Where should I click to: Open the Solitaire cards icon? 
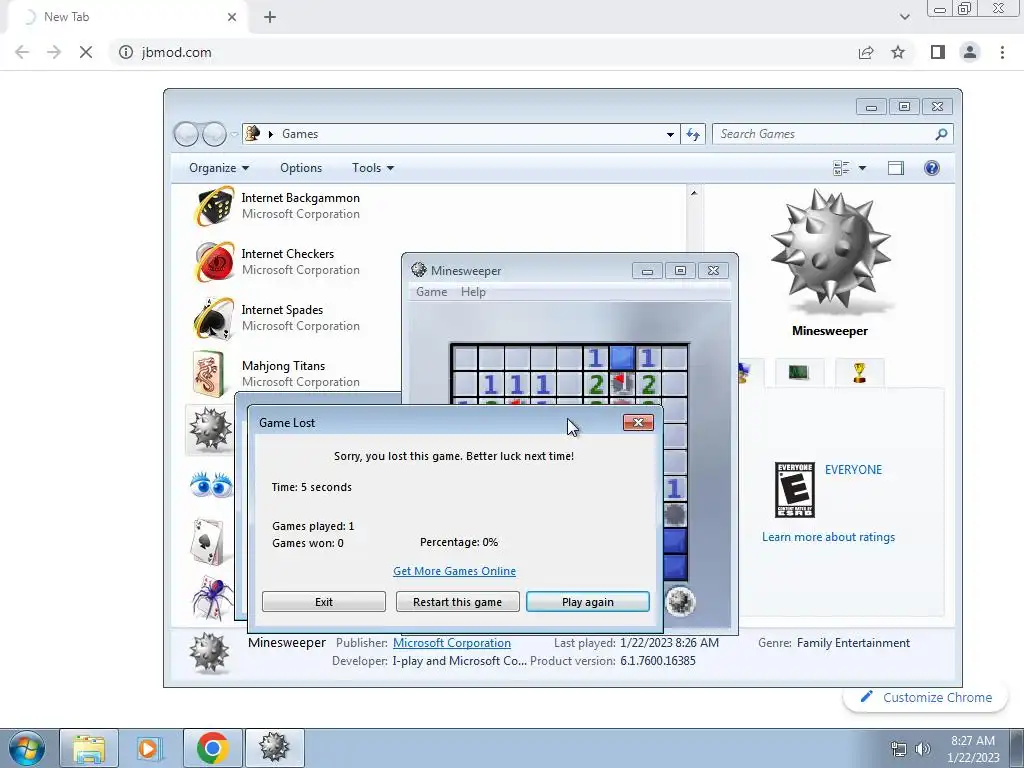pos(208,541)
